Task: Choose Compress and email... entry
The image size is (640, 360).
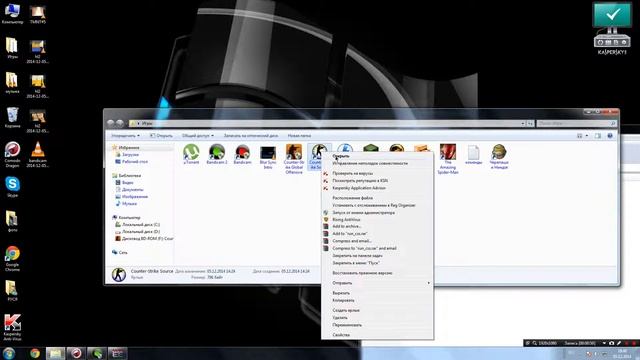Action: 378,241
